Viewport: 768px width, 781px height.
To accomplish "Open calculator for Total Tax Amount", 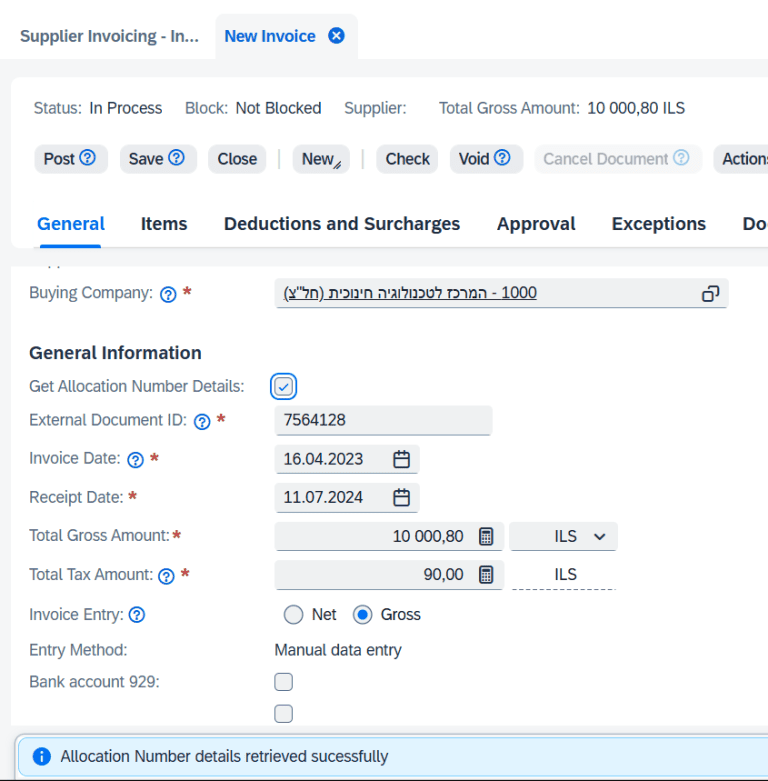I will click(486, 574).
